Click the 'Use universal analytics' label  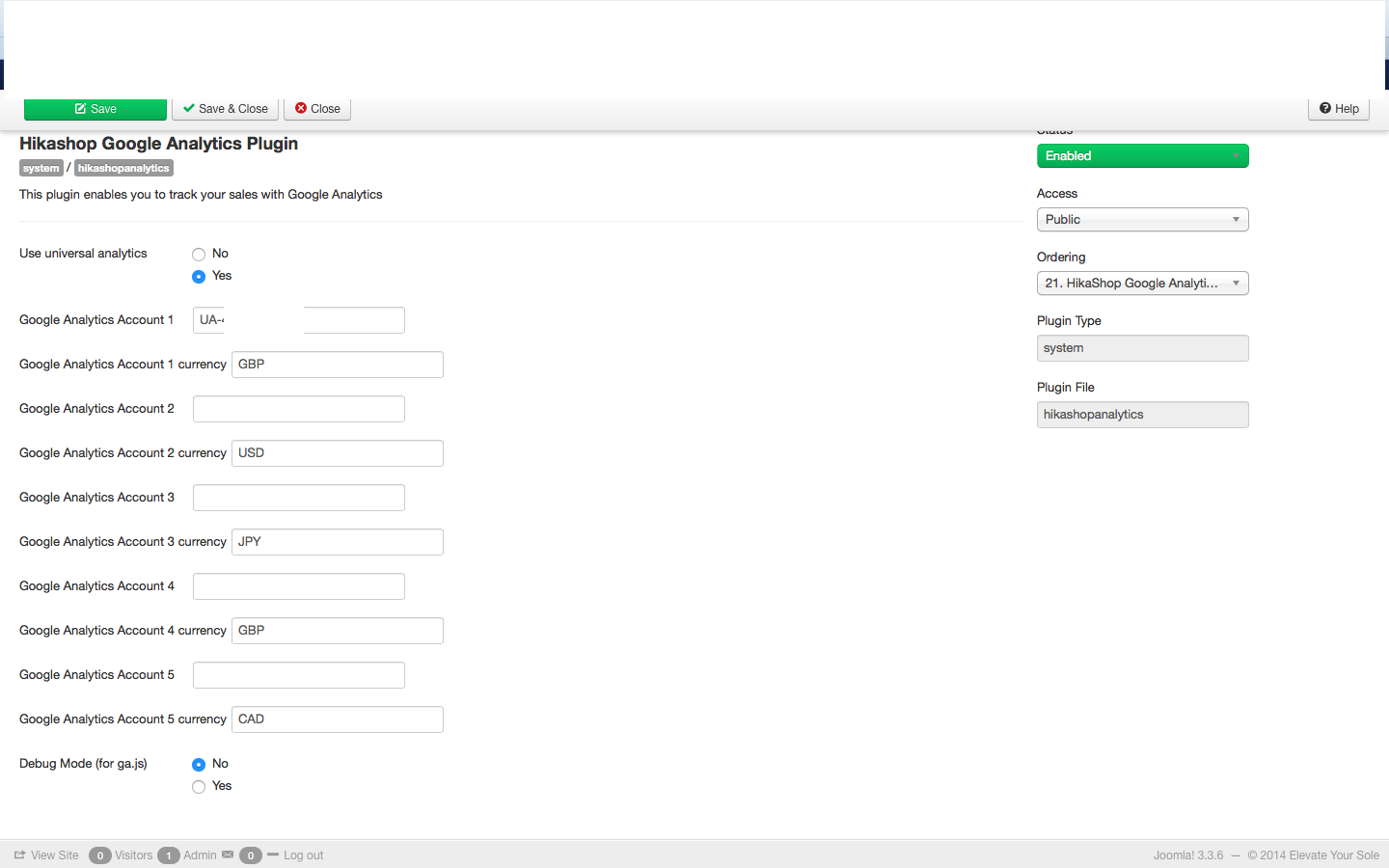click(83, 254)
